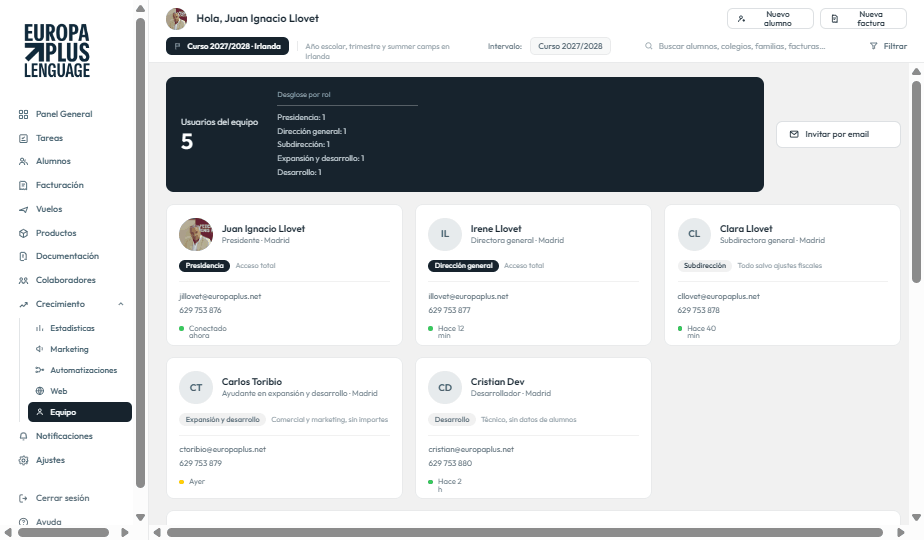Click the Facturación invoice icon
The height and width of the screenshot is (540, 924).
pyautogui.click(x=24, y=185)
